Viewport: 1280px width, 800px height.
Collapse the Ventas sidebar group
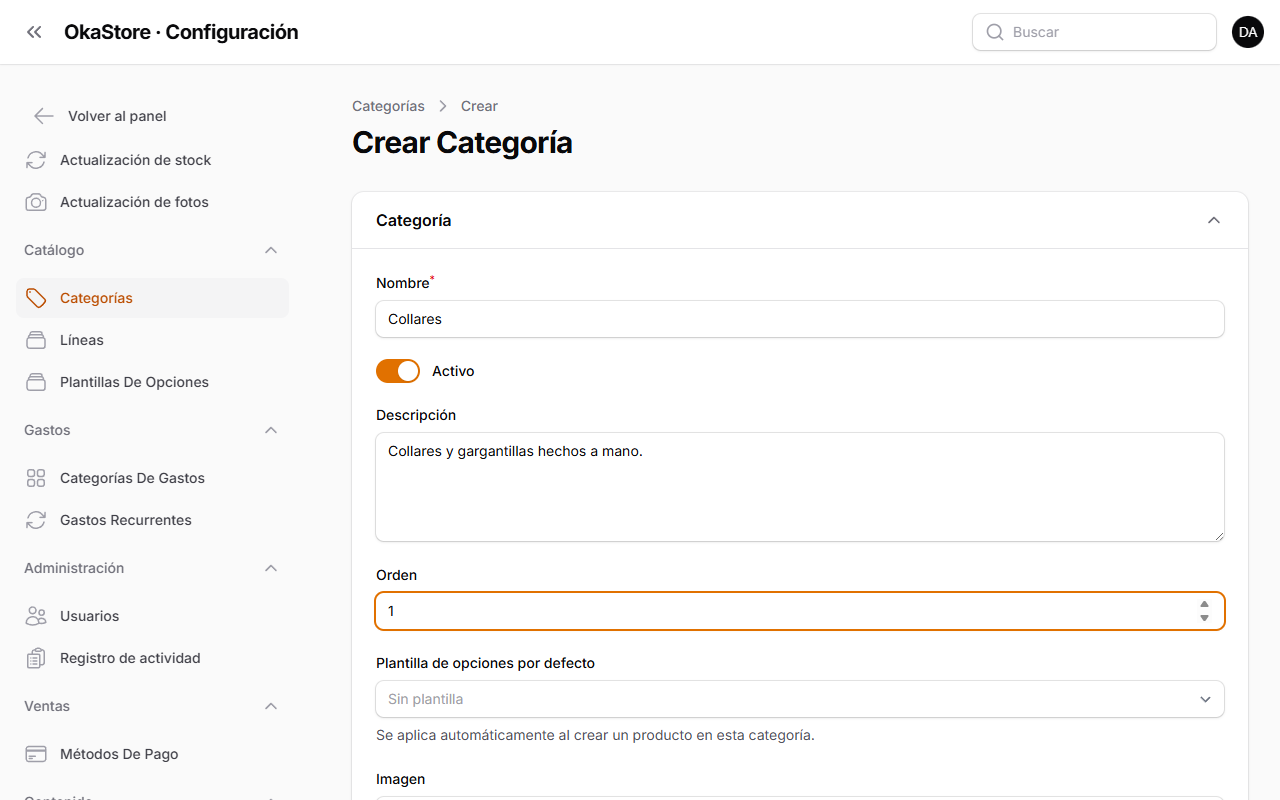pyautogui.click(x=271, y=706)
